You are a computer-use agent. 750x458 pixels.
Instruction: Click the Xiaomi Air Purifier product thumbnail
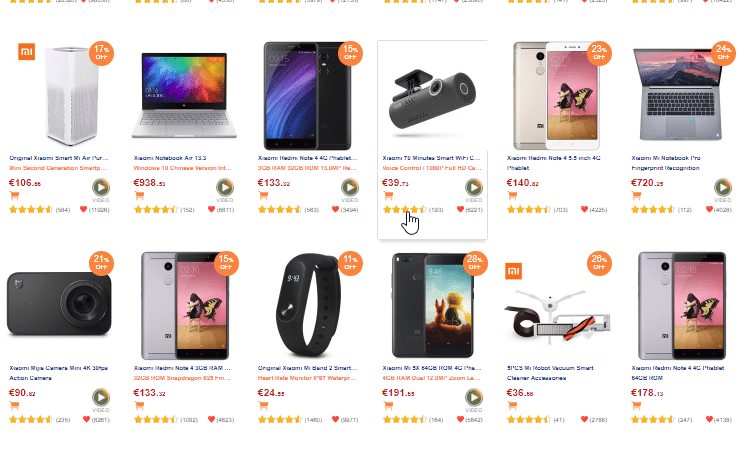60,95
